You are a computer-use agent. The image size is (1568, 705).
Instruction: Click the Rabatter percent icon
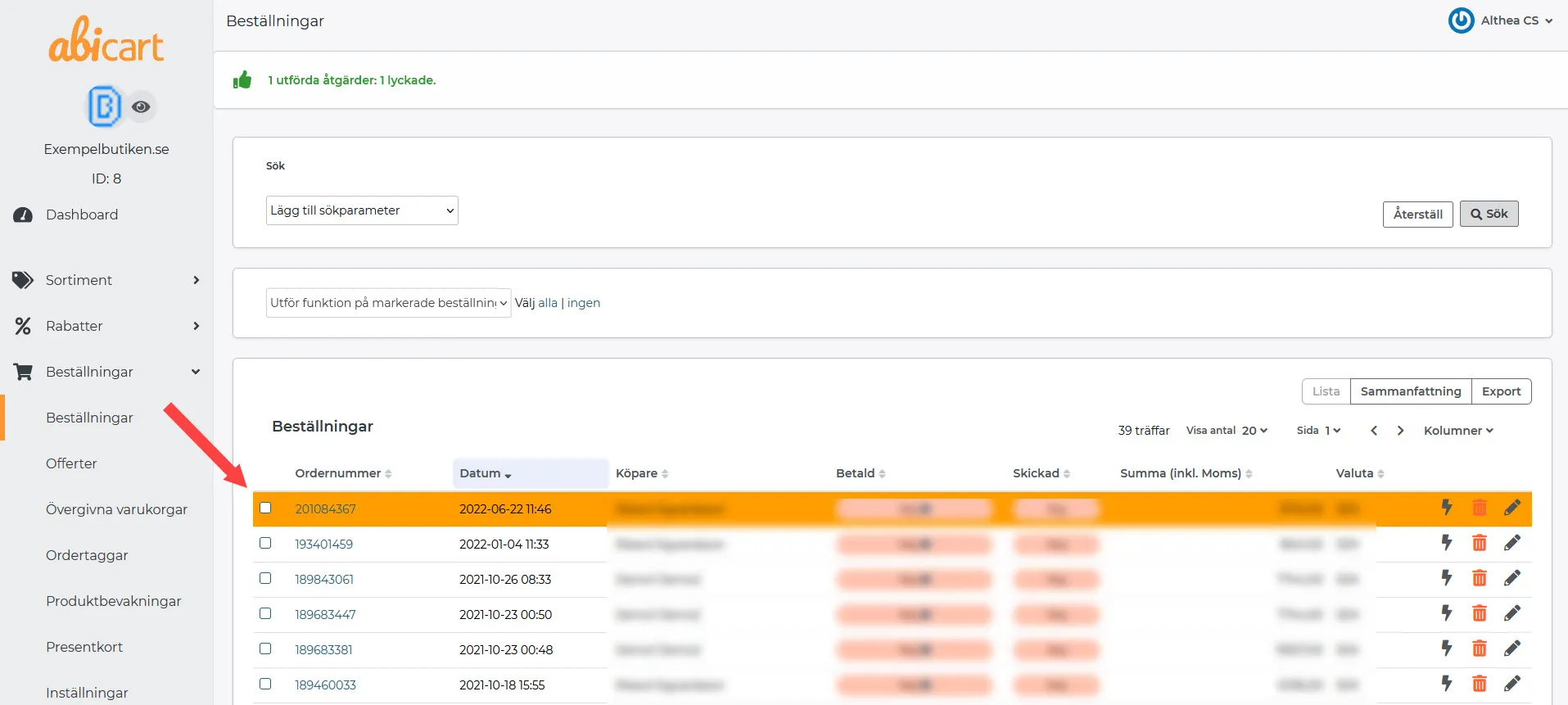click(23, 326)
